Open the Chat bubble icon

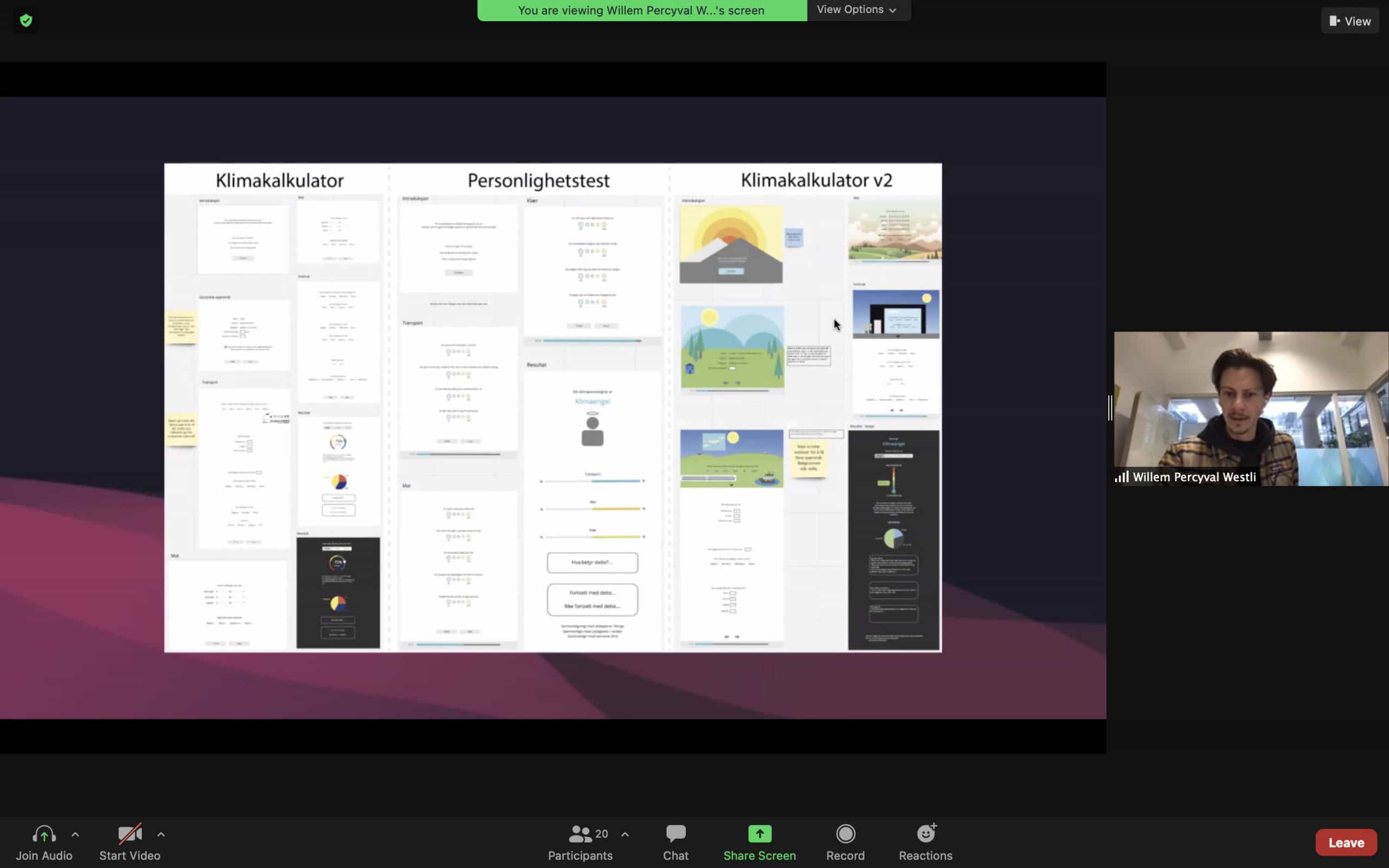[676, 834]
